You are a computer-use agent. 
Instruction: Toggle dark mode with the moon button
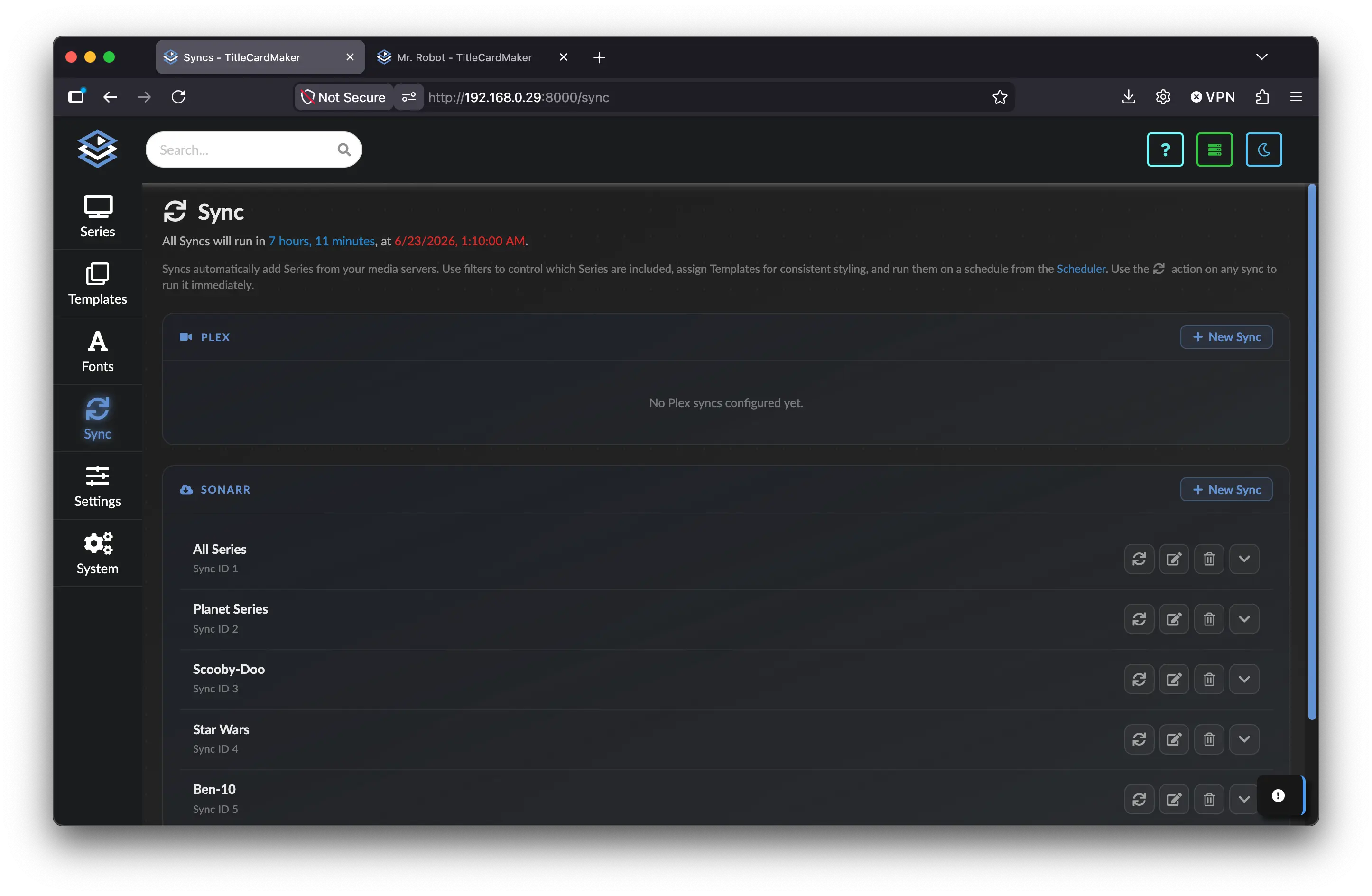coord(1264,149)
